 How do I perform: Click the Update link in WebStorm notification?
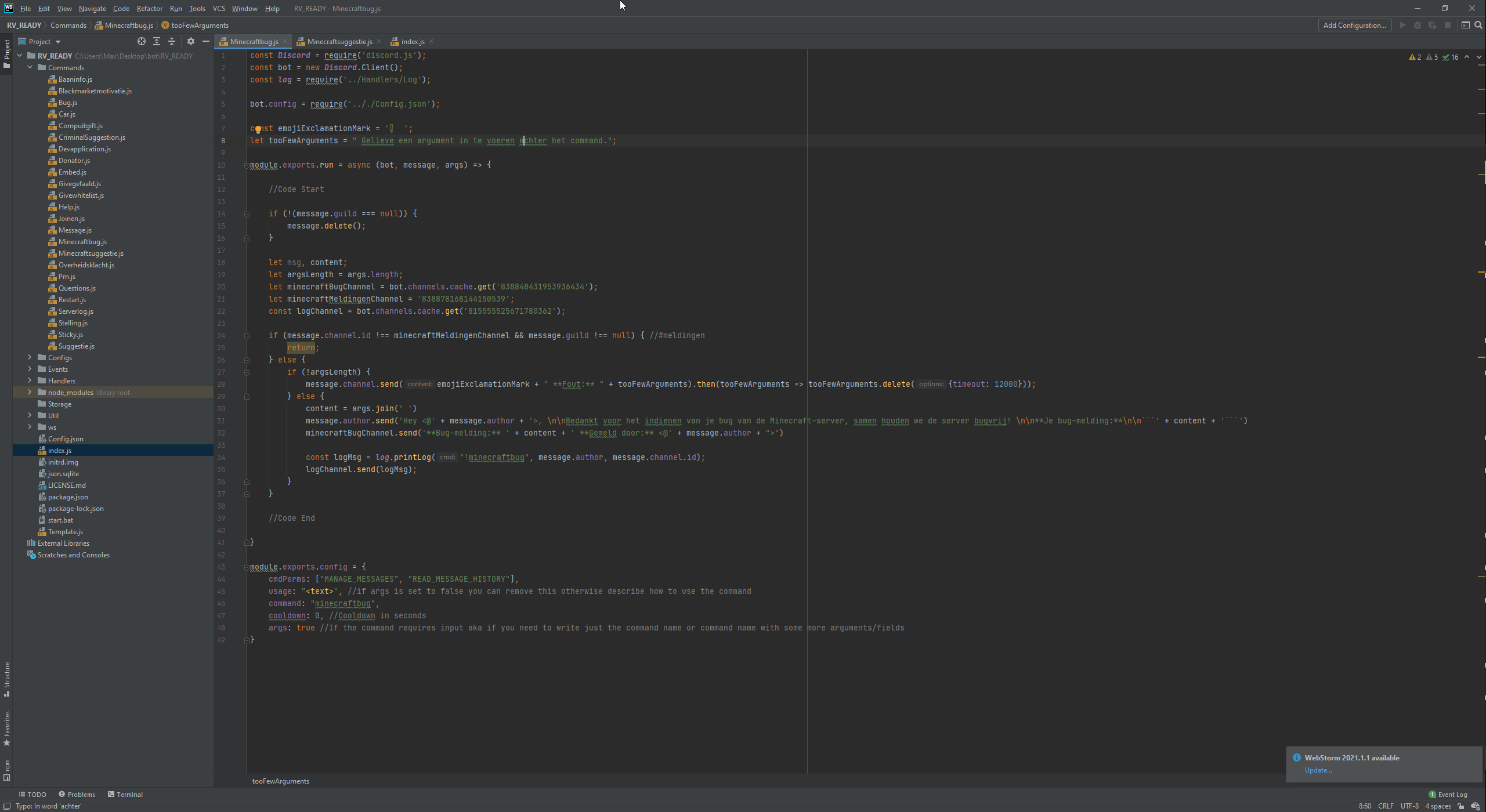(x=1318, y=770)
